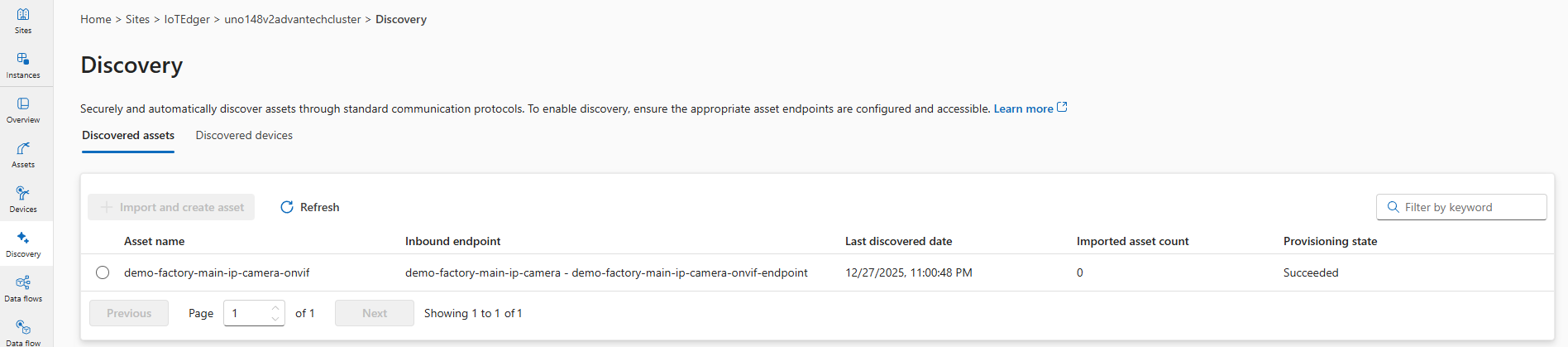
Task: Click the Refresh icon button
Action: click(287, 207)
